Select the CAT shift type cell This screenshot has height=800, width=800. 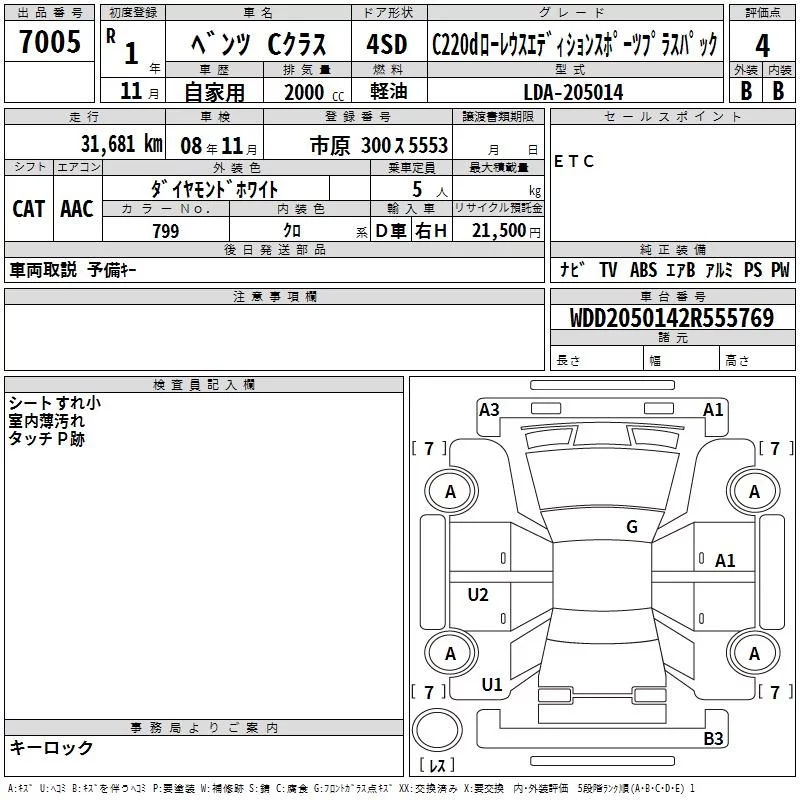(x=28, y=208)
